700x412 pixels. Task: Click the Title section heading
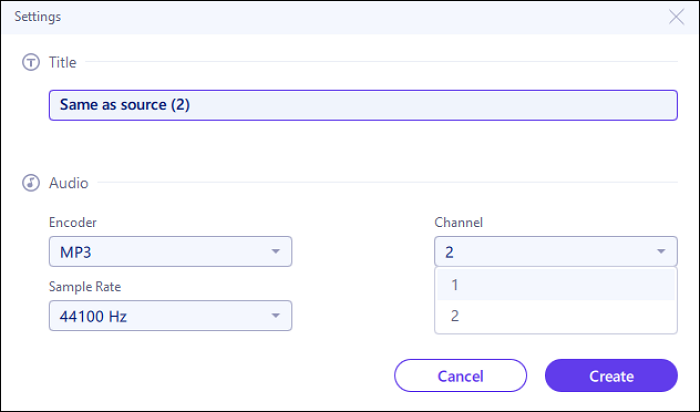(x=63, y=62)
